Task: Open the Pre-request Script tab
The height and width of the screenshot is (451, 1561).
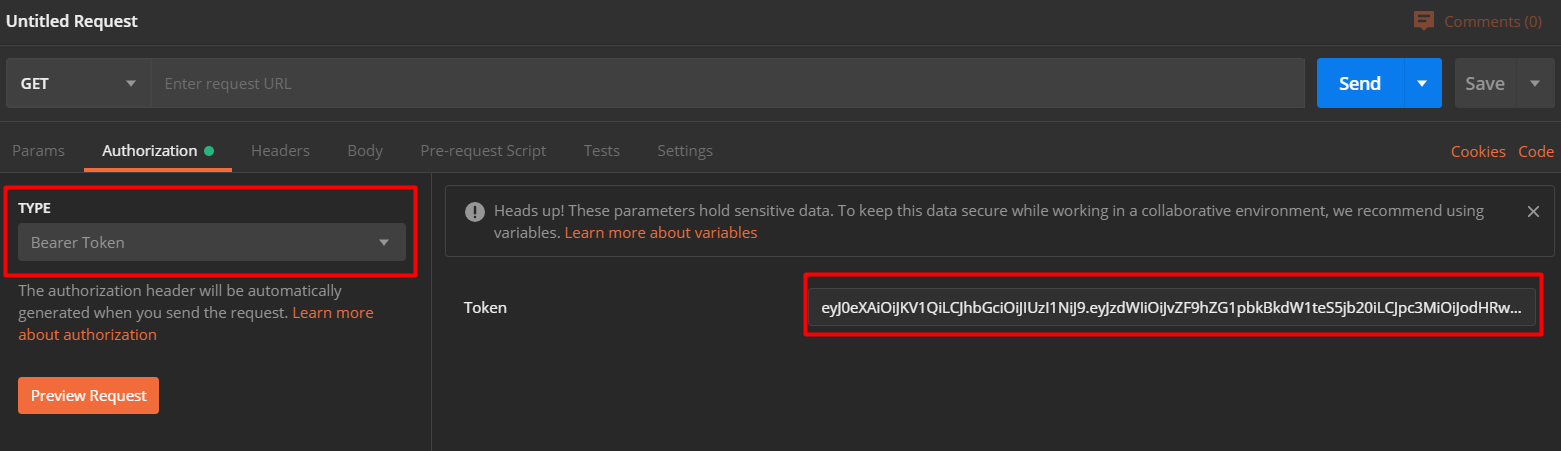Action: click(483, 151)
